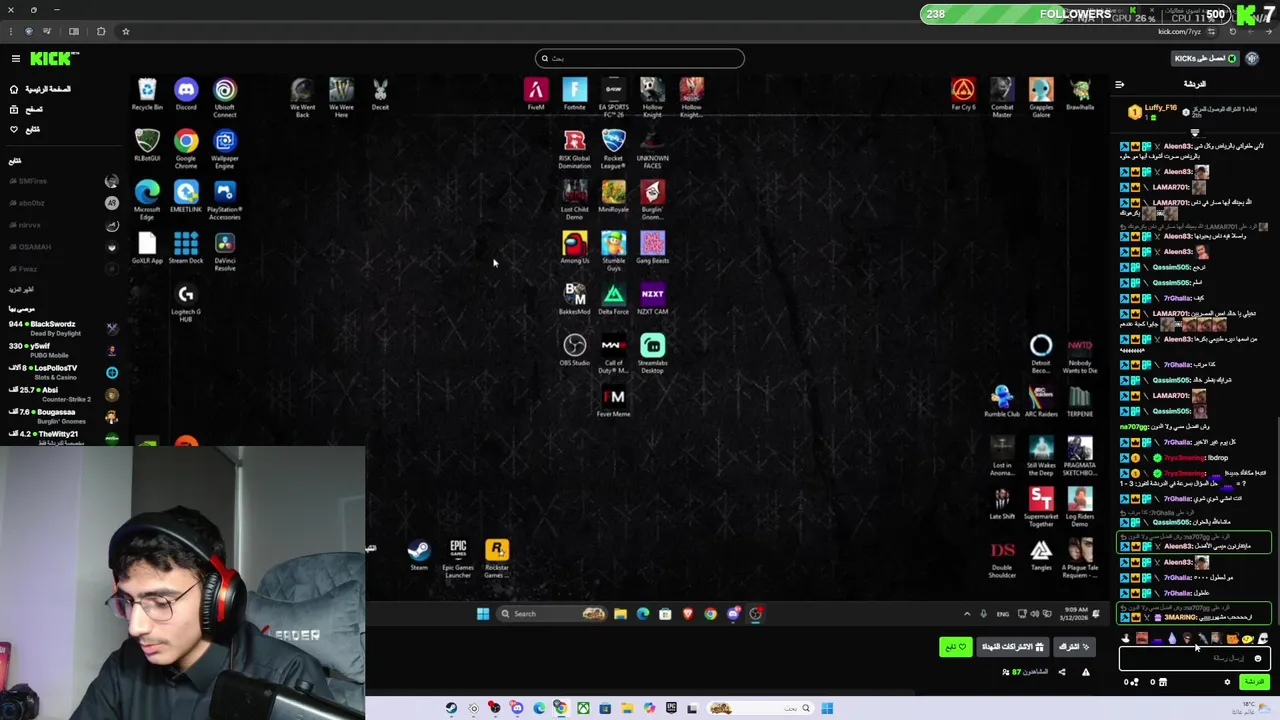The image size is (1280, 720).
Task: Open Brawlhalla desktop shortcut
Action: (x=1080, y=95)
